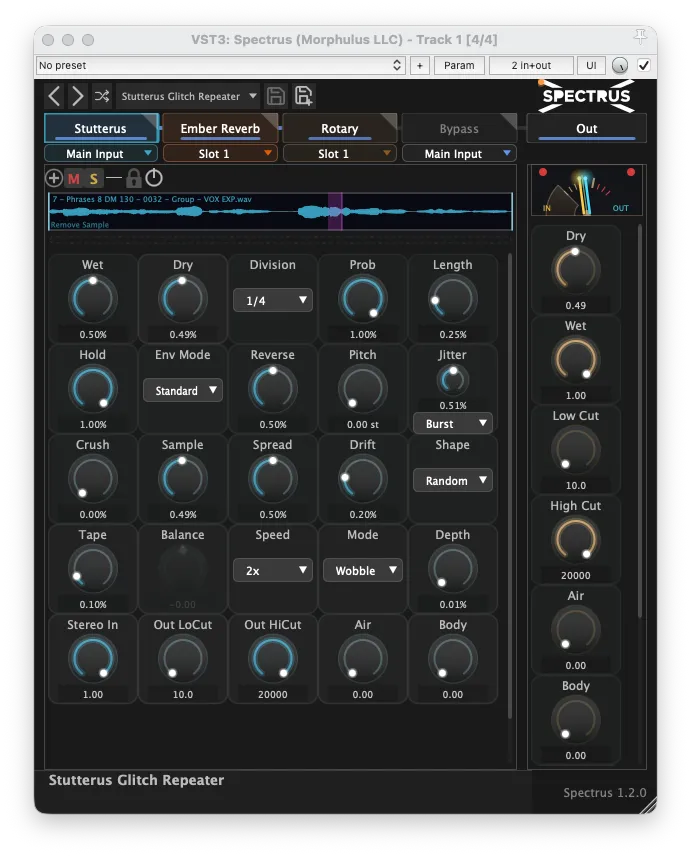The image size is (691, 856).
Task: Open the Stutterus Glitch Repeater preset dropdown
Action: click(x=189, y=97)
